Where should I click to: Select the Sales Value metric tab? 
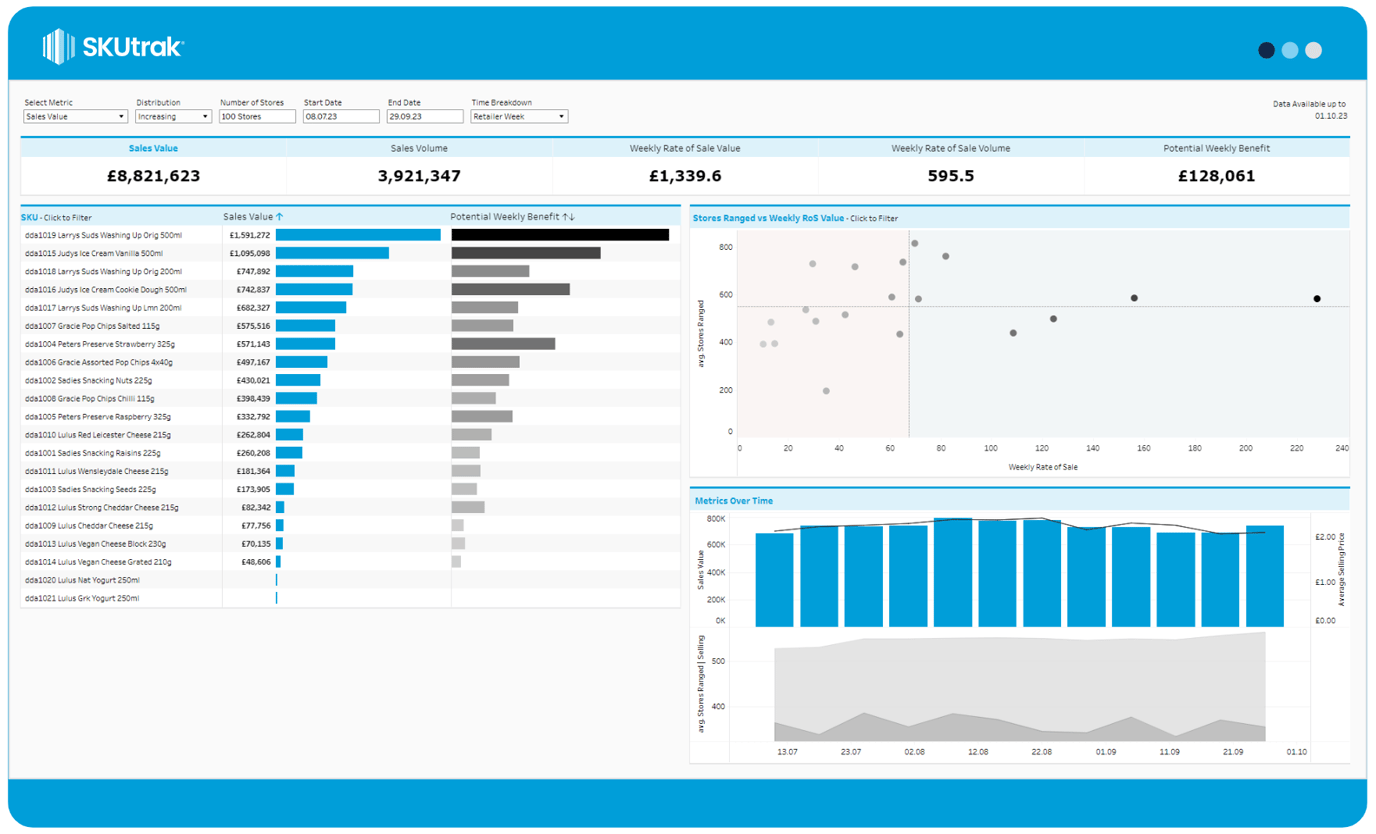click(x=153, y=148)
